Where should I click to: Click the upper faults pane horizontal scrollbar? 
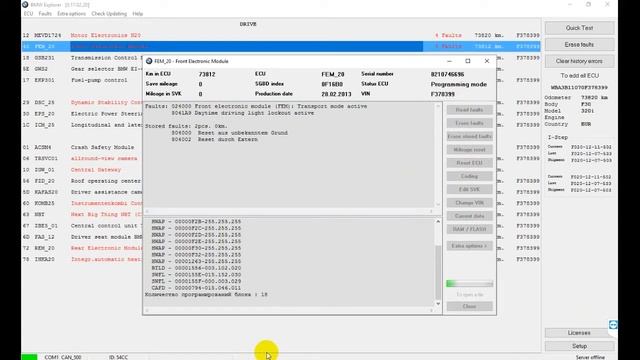pos(289,211)
